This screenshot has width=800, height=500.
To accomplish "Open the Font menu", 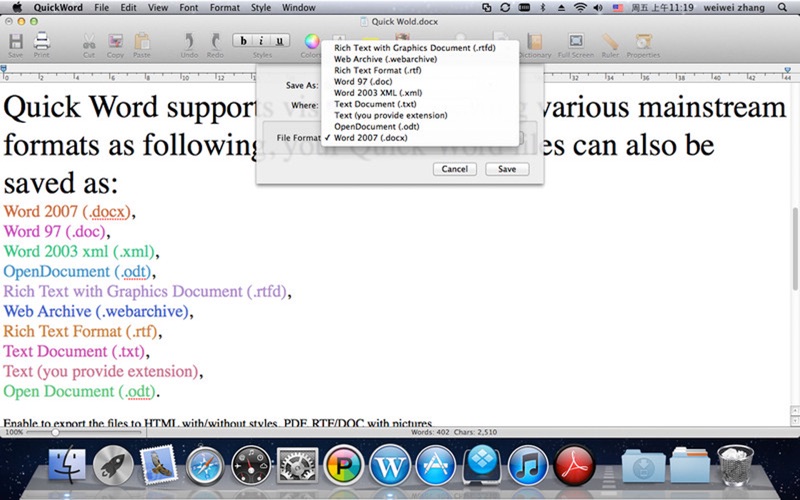I will [188, 7].
